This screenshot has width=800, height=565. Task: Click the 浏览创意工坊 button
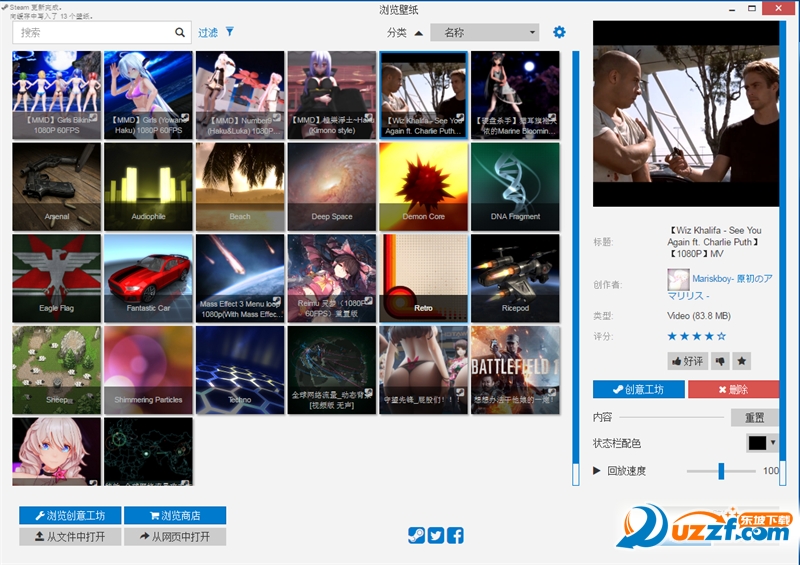coord(70,516)
